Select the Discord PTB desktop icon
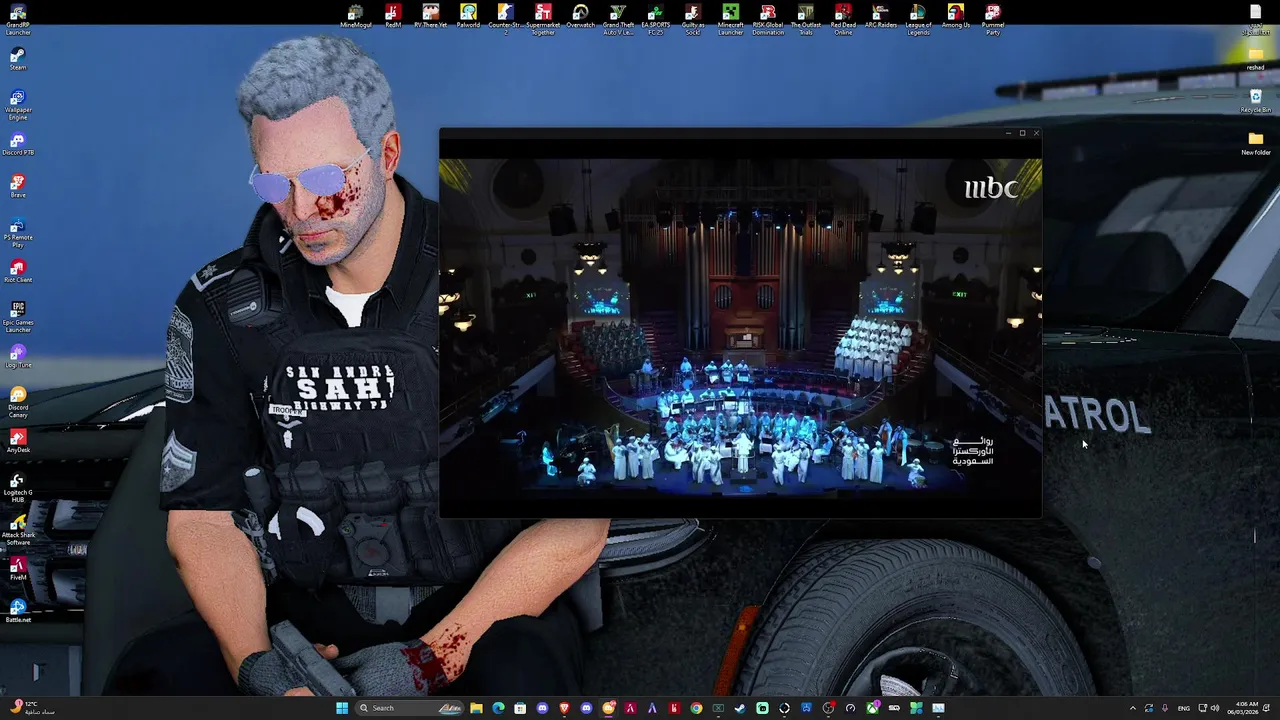Screen dimensions: 1280x720 (x=18, y=145)
